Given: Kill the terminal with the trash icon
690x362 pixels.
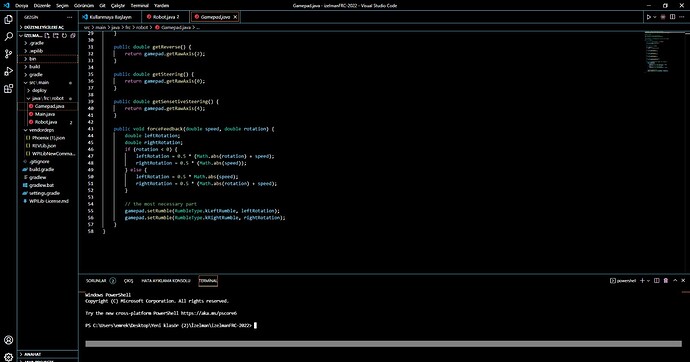Looking at the screenshot, I should tap(666, 281).
